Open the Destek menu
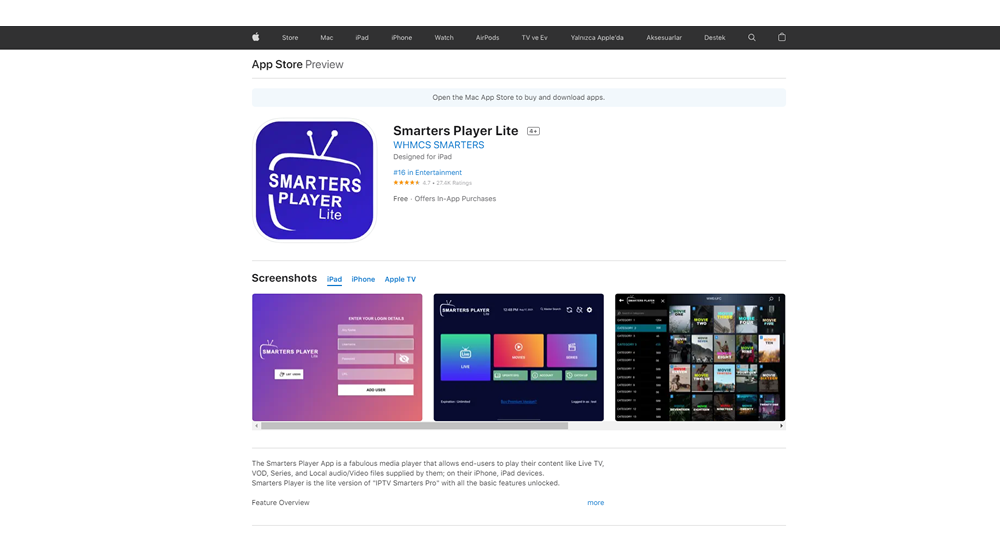 [714, 38]
